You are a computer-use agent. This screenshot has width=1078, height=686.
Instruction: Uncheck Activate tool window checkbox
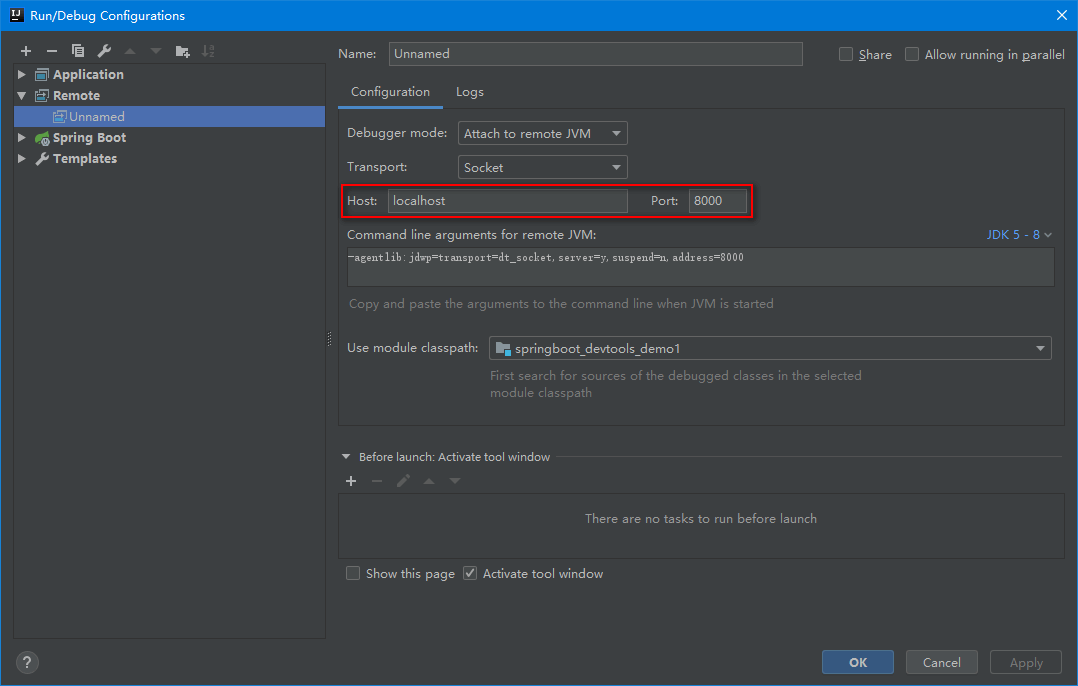coord(470,573)
